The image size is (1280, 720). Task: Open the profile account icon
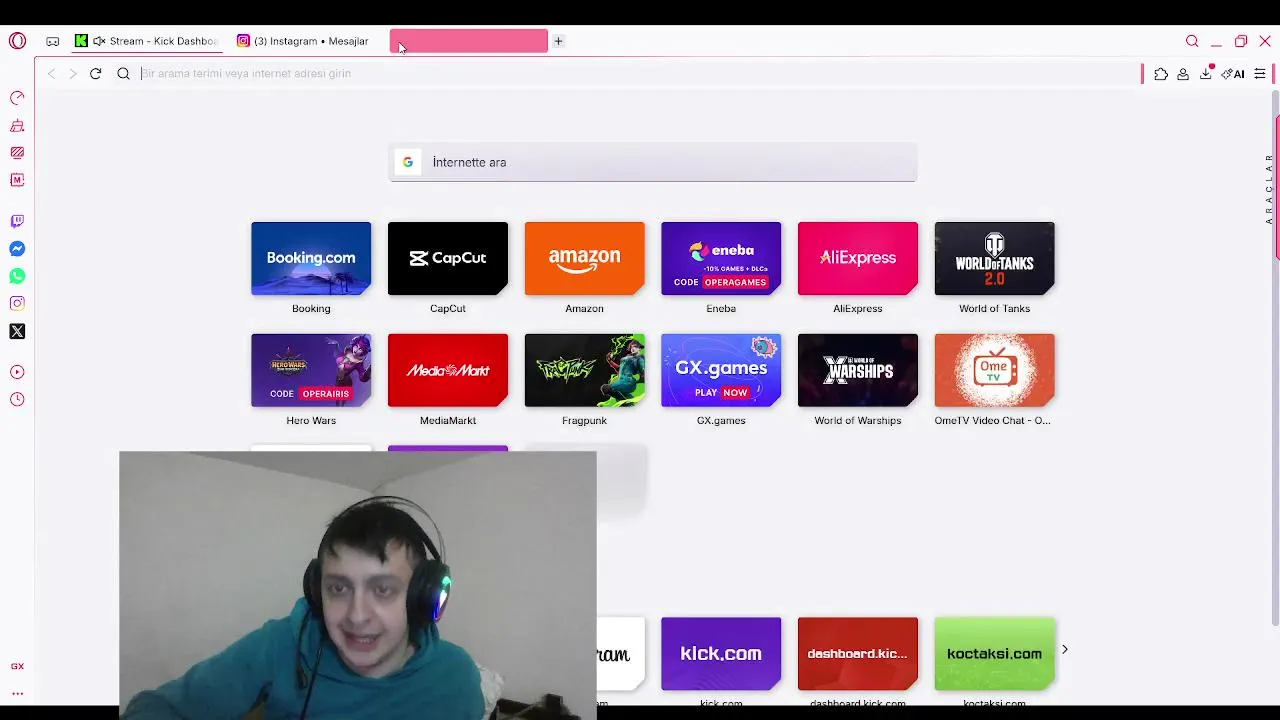(x=1183, y=74)
